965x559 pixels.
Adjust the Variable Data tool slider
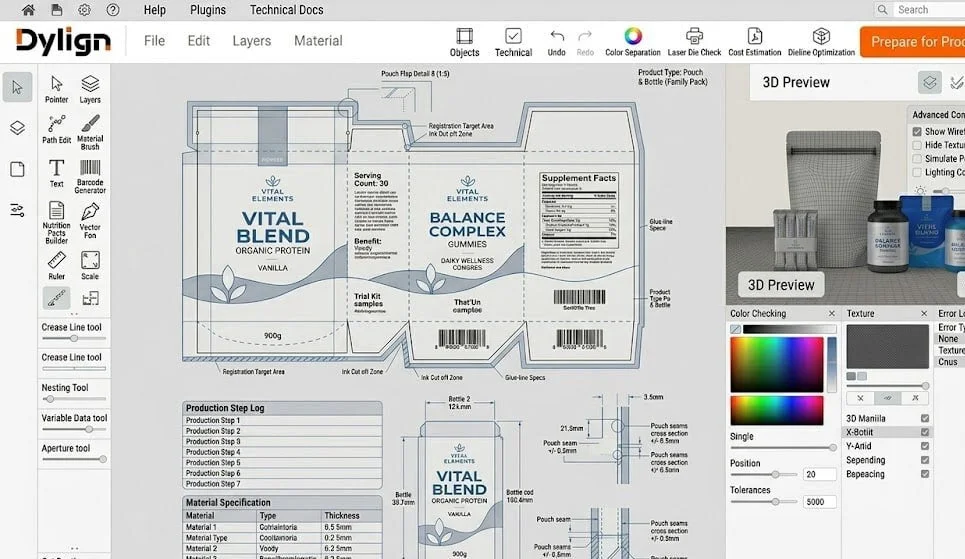pyautogui.click(x=74, y=429)
